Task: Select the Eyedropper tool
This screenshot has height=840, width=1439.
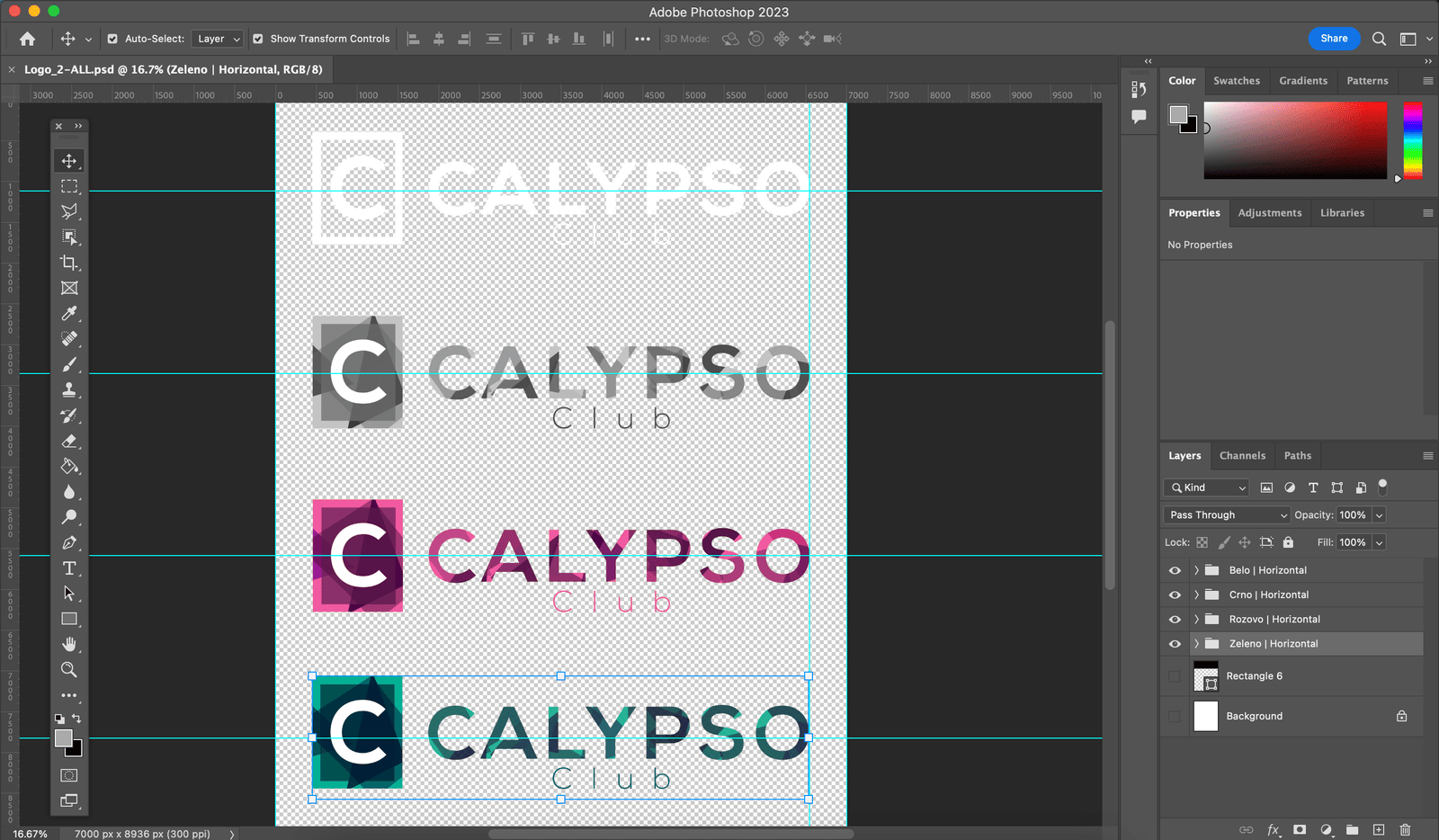Action: pos(69,313)
